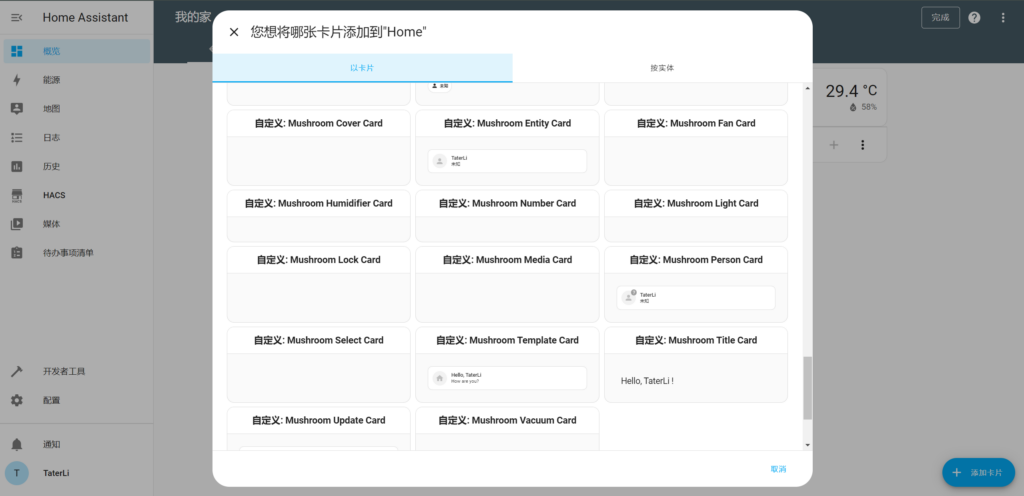The image size is (1024, 496).
Task: Select the Mushroom Template Card
Action: pos(507,365)
